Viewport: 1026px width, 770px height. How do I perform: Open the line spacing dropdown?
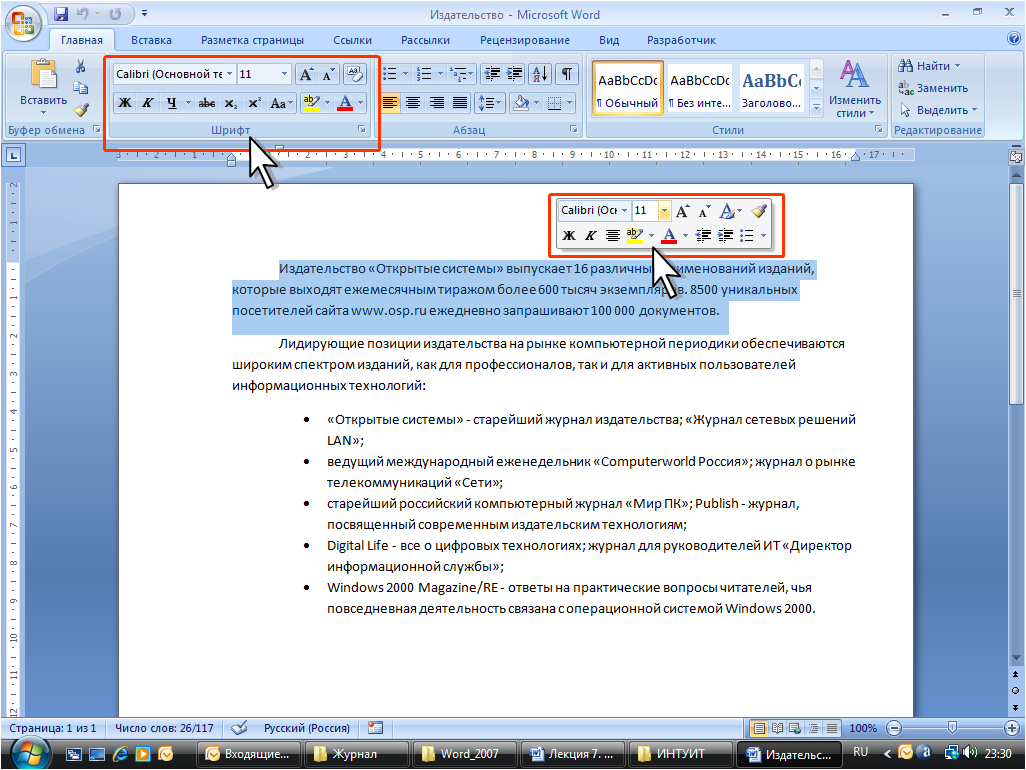pyautogui.click(x=489, y=103)
